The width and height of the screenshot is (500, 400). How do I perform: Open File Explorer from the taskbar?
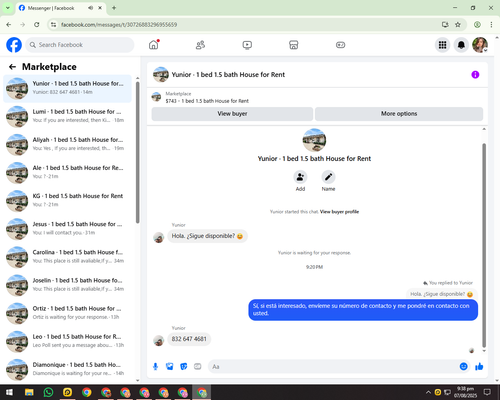[29, 392]
